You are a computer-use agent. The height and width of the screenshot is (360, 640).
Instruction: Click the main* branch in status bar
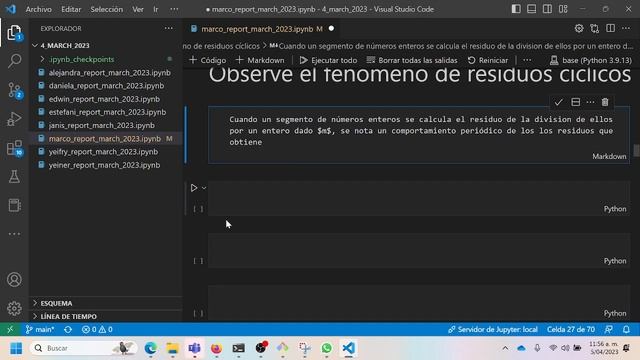(40, 329)
